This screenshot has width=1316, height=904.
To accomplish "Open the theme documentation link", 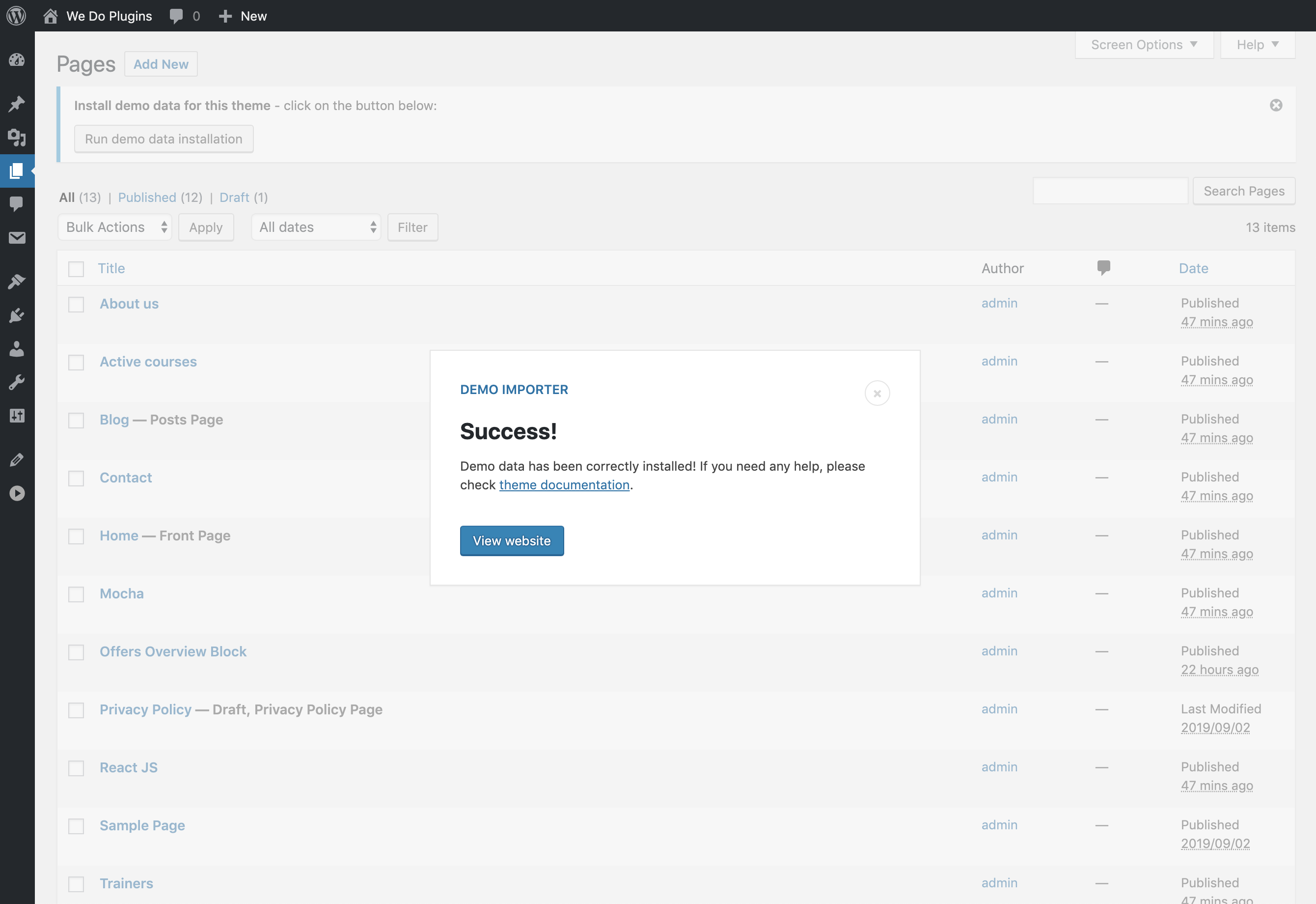I will point(564,485).
